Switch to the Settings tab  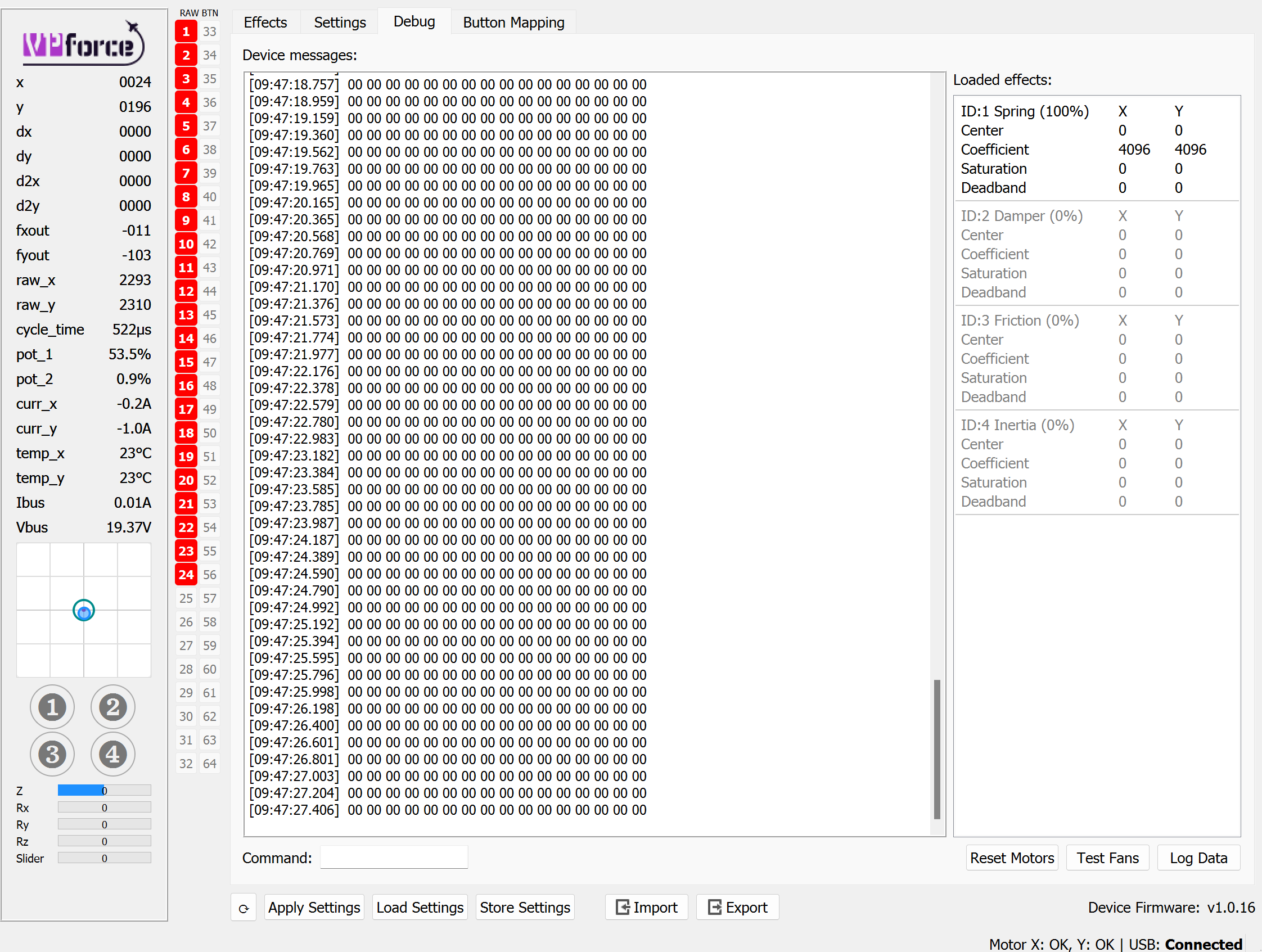click(x=340, y=22)
